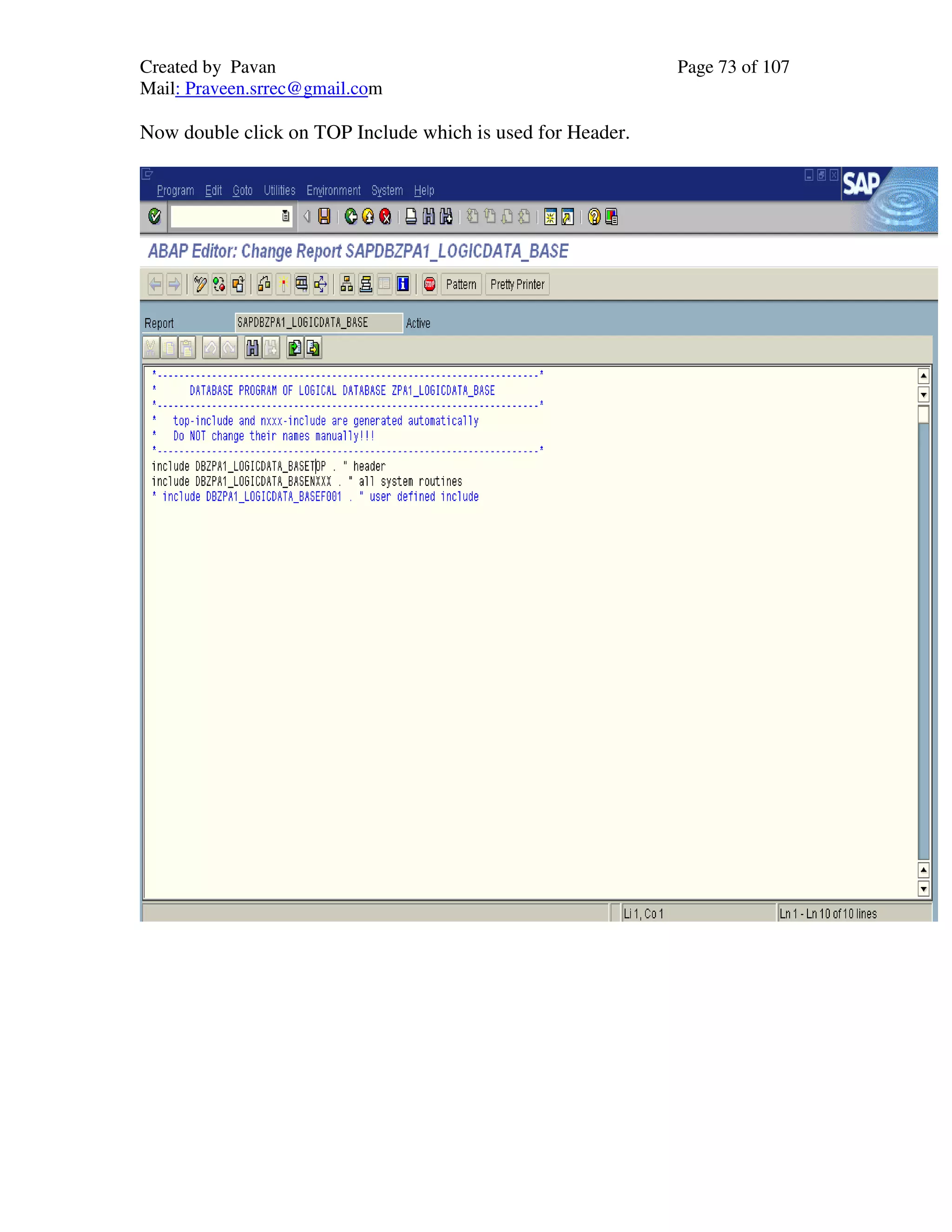Click the Display/Change pencil icon
952x1232 pixels.
click(x=200, y=285)
